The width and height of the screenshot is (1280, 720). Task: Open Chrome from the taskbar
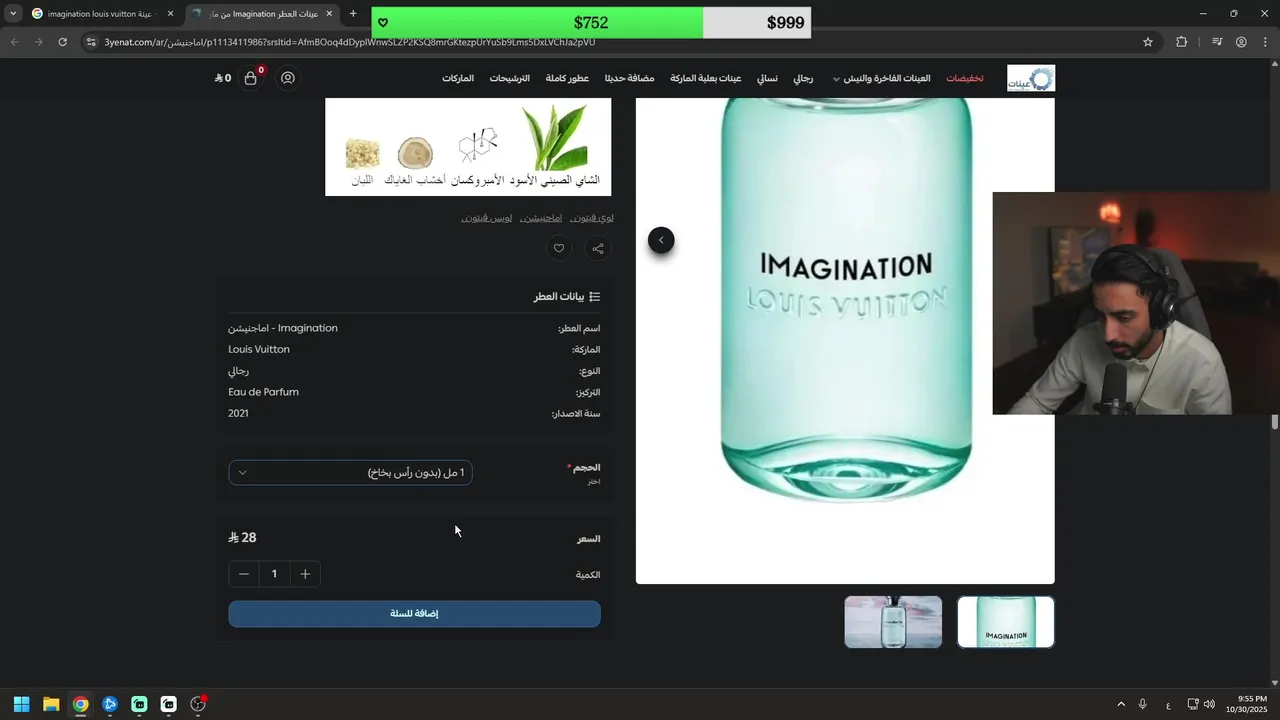click(80, 704)
